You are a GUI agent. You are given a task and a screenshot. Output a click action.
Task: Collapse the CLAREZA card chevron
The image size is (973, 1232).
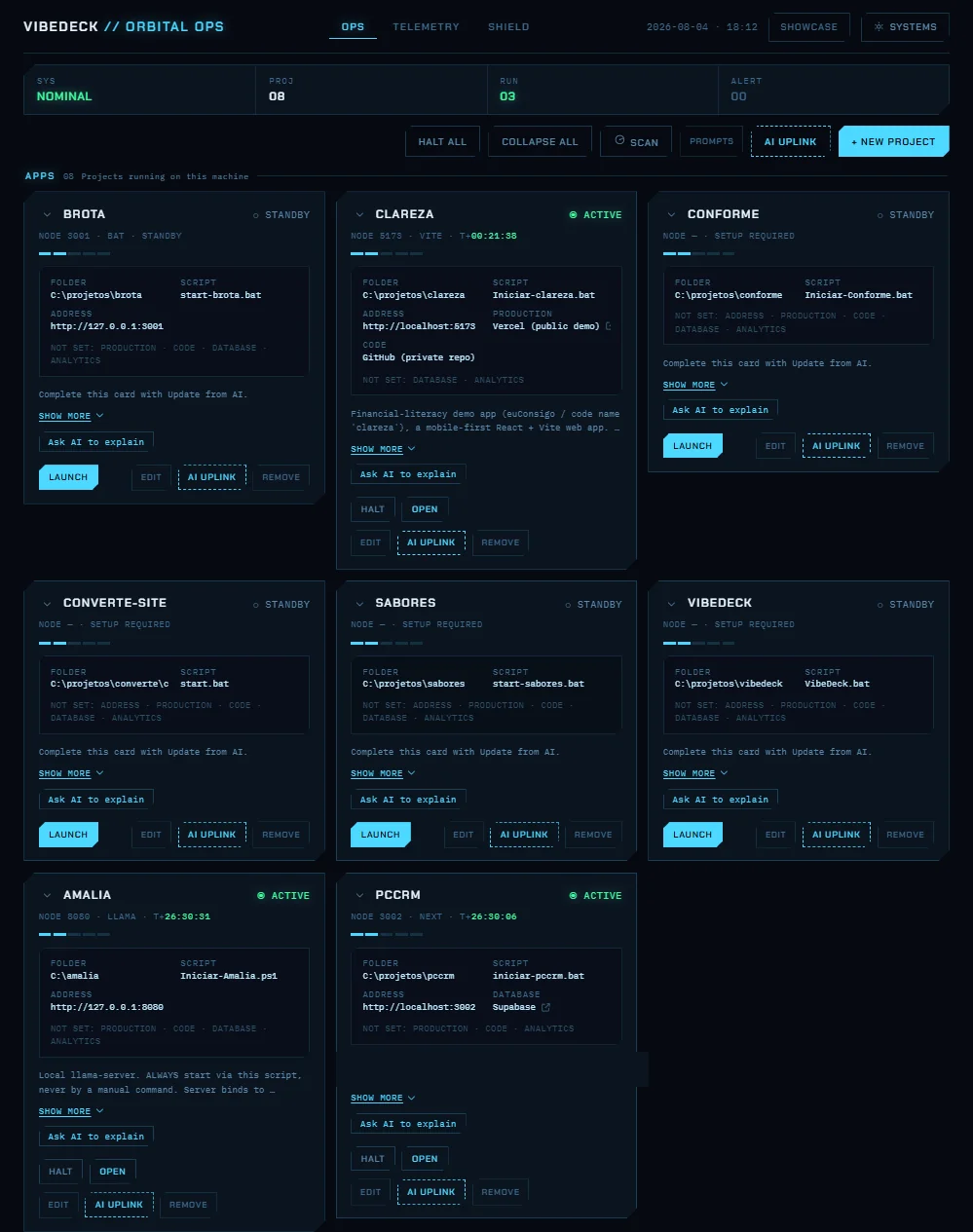(x=359, y=214)
